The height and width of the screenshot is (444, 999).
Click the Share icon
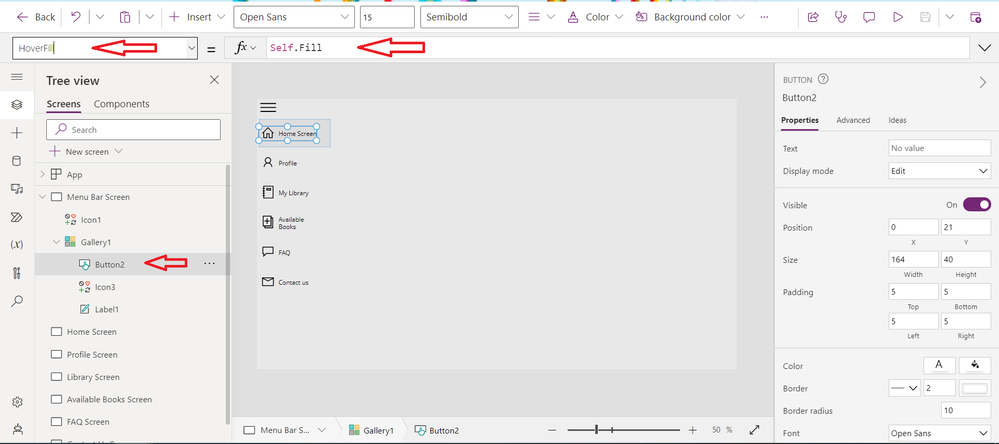(813, 17)
